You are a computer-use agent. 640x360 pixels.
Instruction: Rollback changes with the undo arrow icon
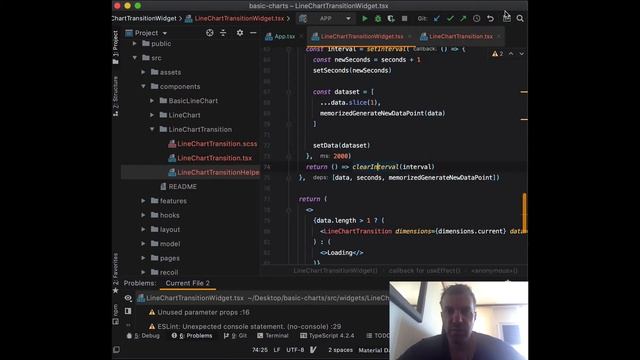coord(490,18)
